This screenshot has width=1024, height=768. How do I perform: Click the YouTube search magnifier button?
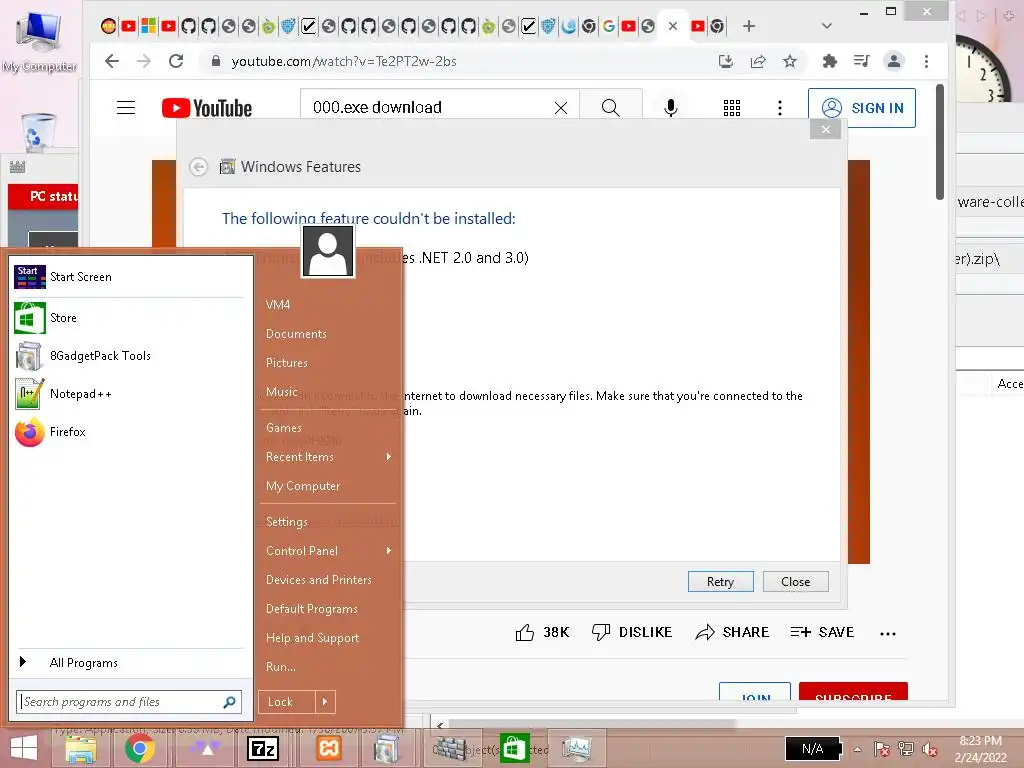pyautogui.click(x=611, y=108)
